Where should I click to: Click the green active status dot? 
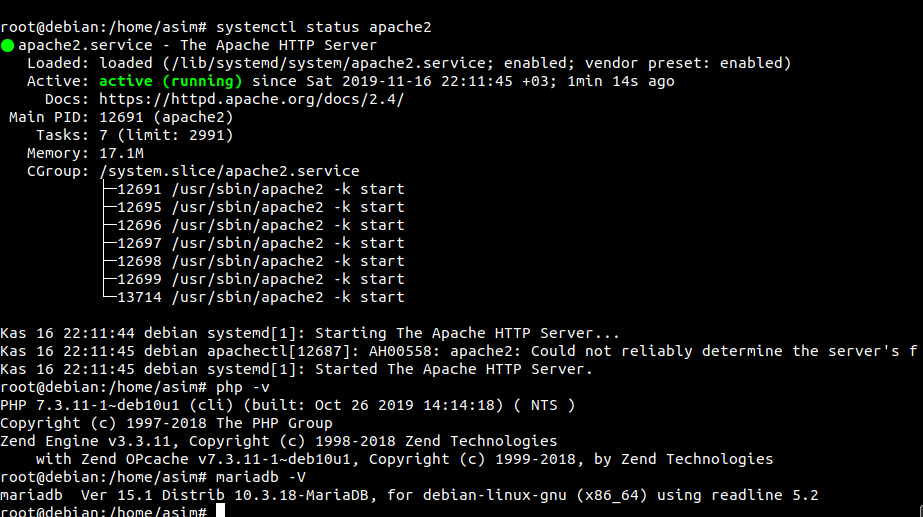coord(7,45)
